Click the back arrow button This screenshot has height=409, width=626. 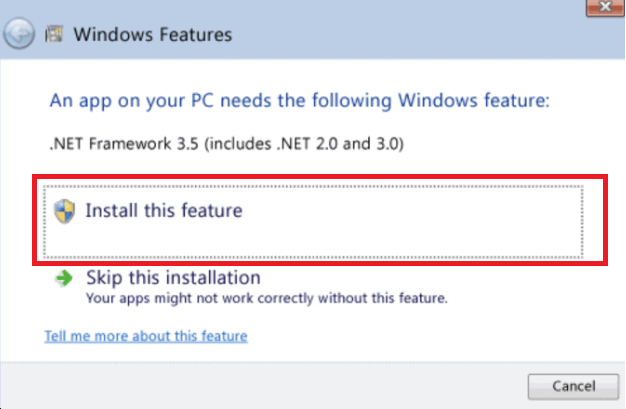[x=18, y=35]
